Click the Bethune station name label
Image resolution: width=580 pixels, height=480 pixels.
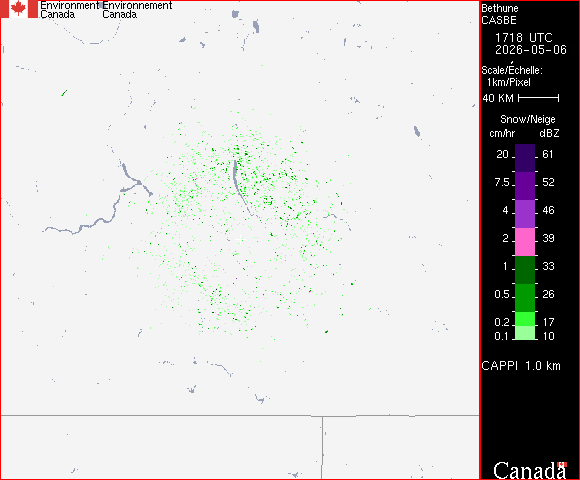tap(500, 8)
